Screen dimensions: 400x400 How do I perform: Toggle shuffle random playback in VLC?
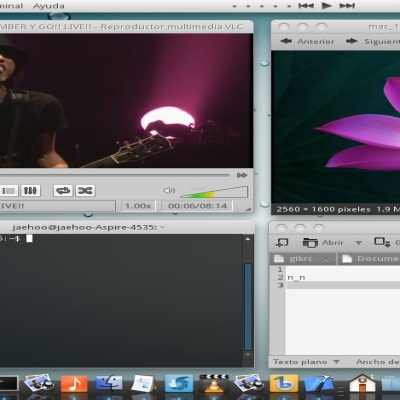coord(85,191)
